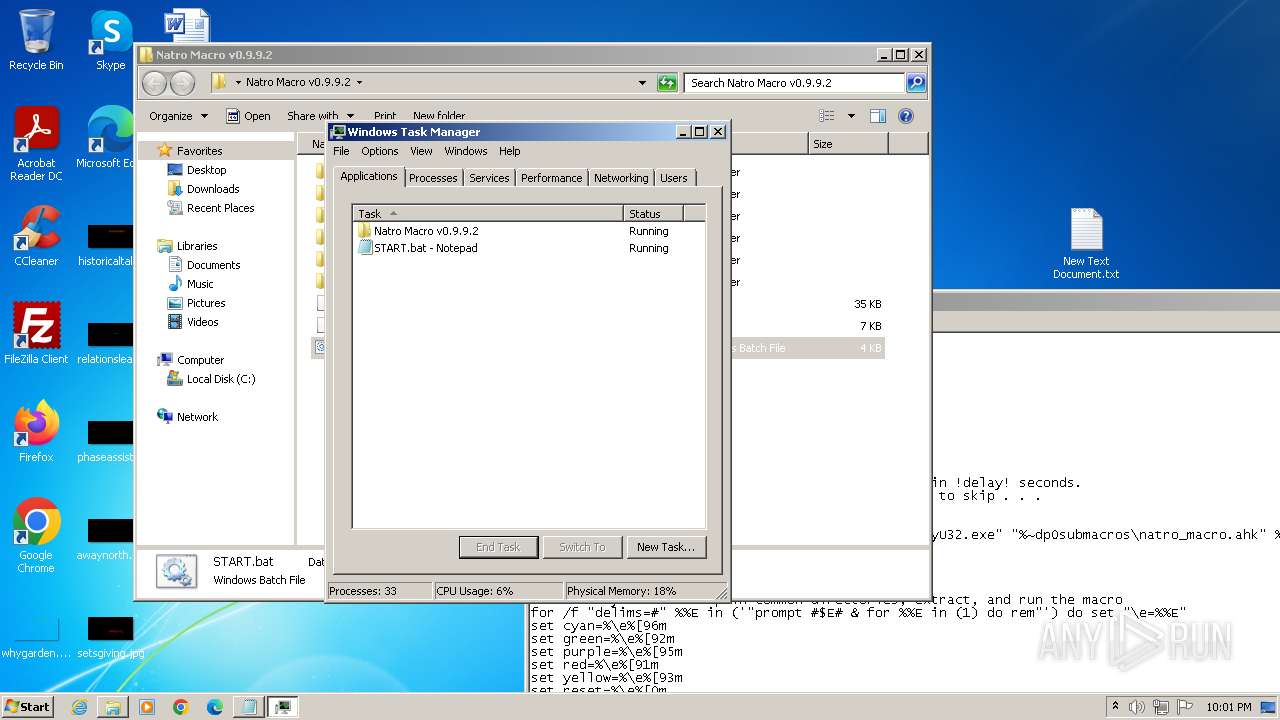Click the Start menu button
1280x720 pixels.
pyautogui.click(x=28, y=707)
